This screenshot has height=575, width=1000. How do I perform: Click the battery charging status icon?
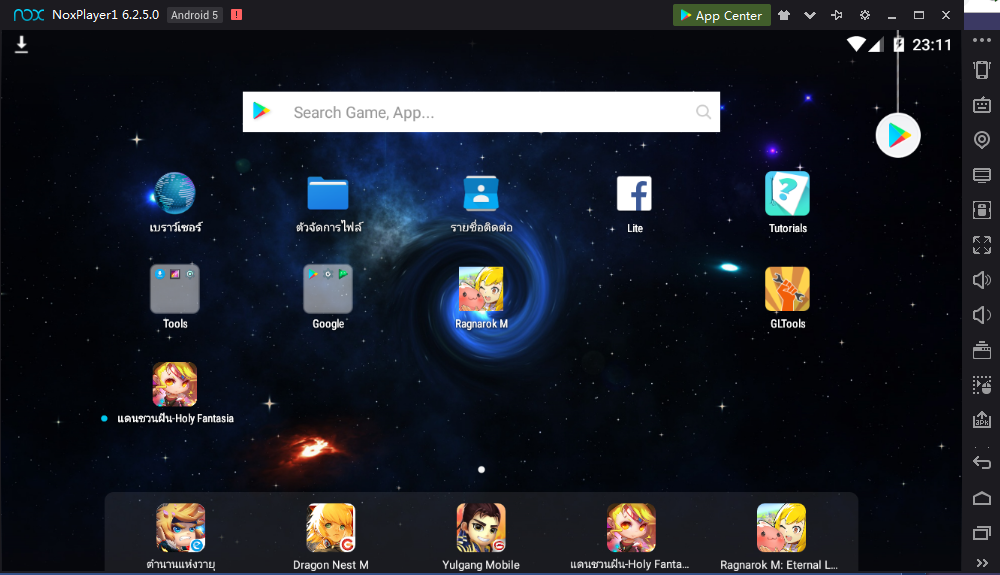tap(899, 44)
